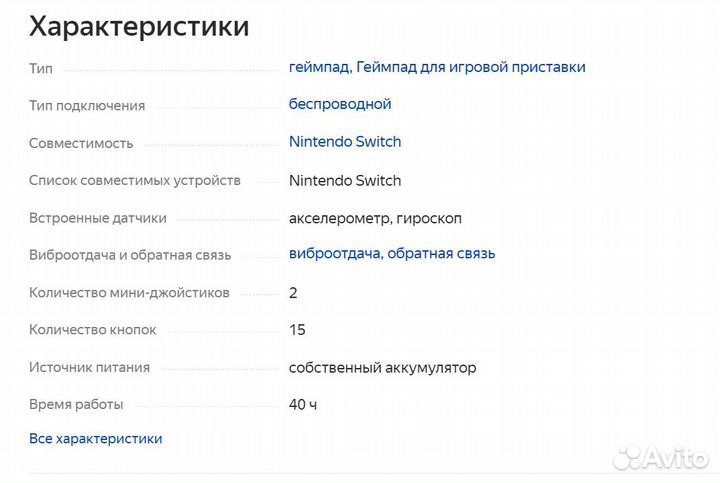
Task: Click the 'Количество мини-джойстиков' label
Action: (129, 292)
